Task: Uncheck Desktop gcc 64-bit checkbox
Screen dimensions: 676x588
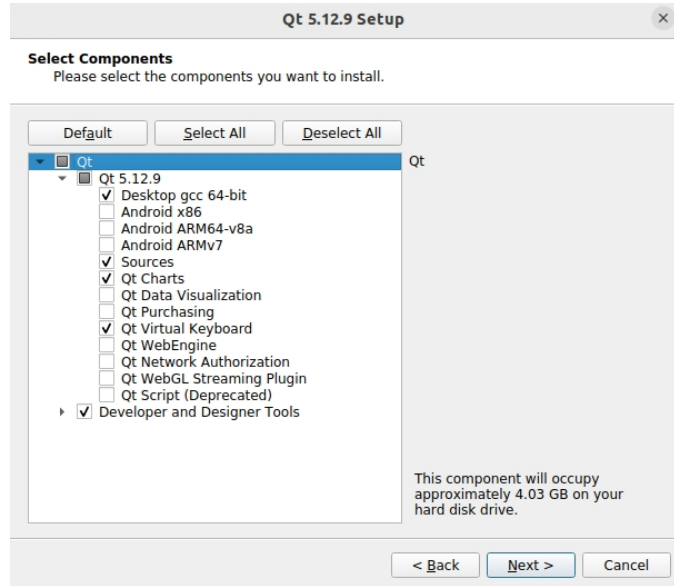Action: pos(106,195)
